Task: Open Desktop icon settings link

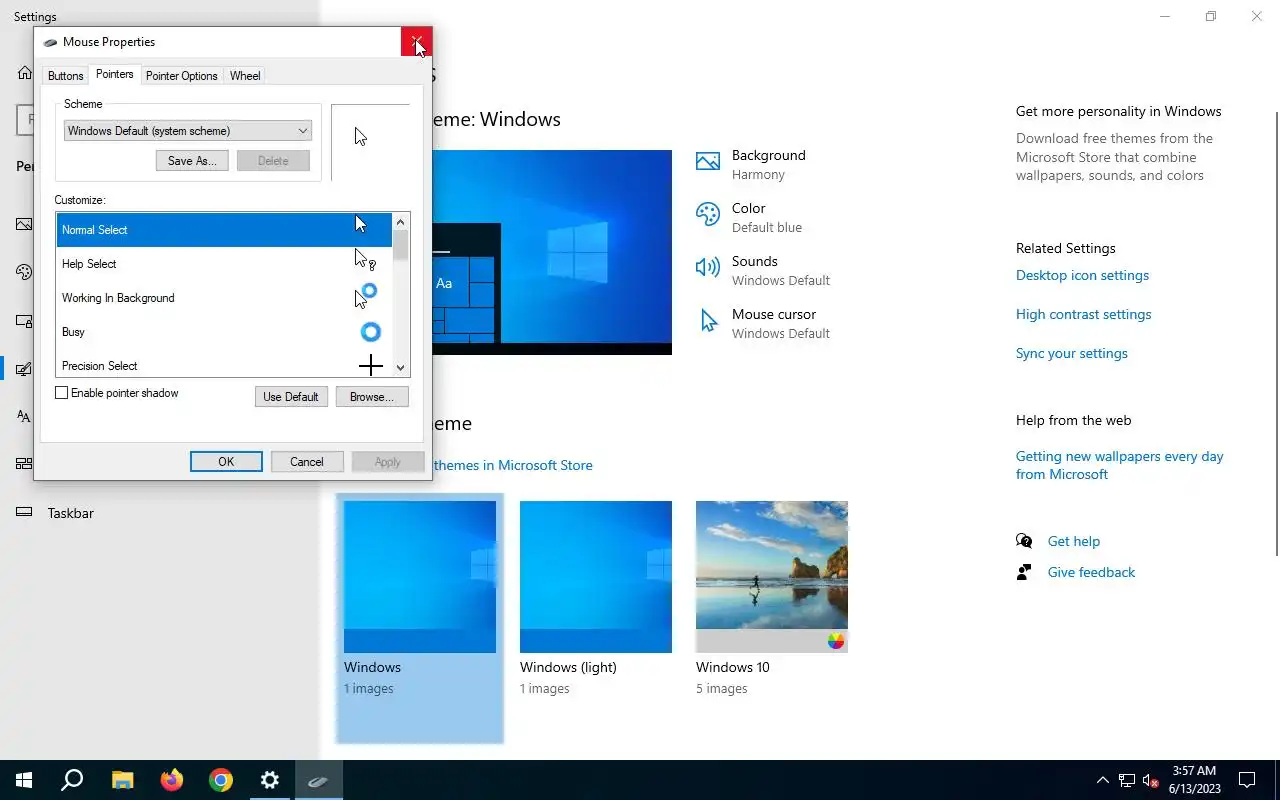Action: pos(1082,275)
